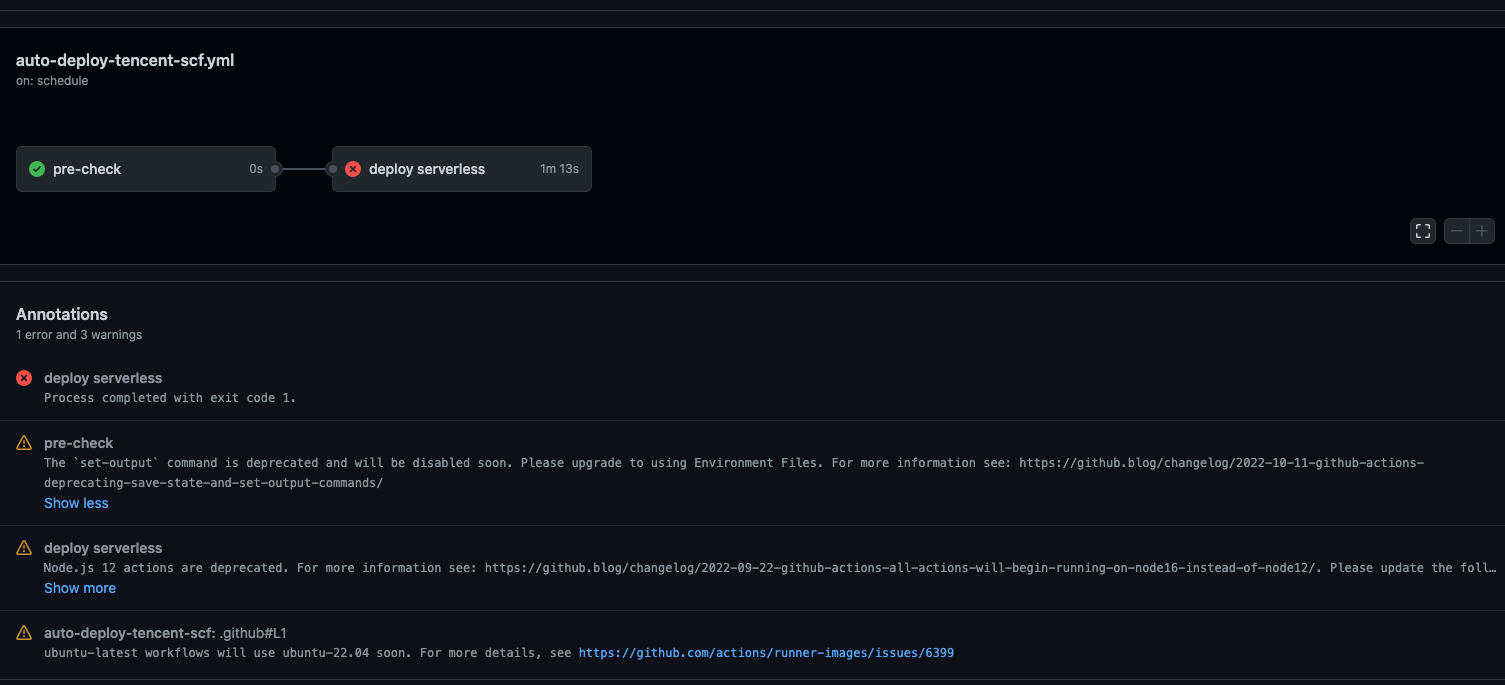Click the 1m 13s duration label
The image size is (1505, 685).
[x=558, y=168]
